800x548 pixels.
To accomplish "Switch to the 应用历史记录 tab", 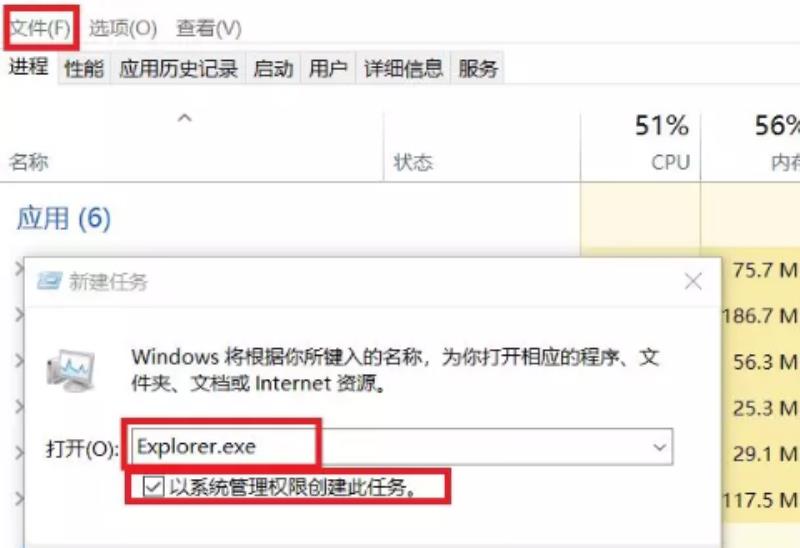I will 179,68.
